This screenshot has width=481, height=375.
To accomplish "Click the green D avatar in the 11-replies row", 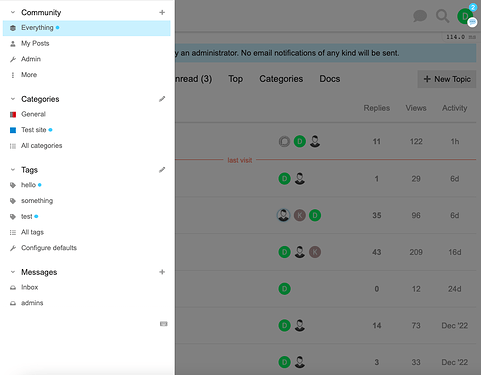I will coord(300,142).
